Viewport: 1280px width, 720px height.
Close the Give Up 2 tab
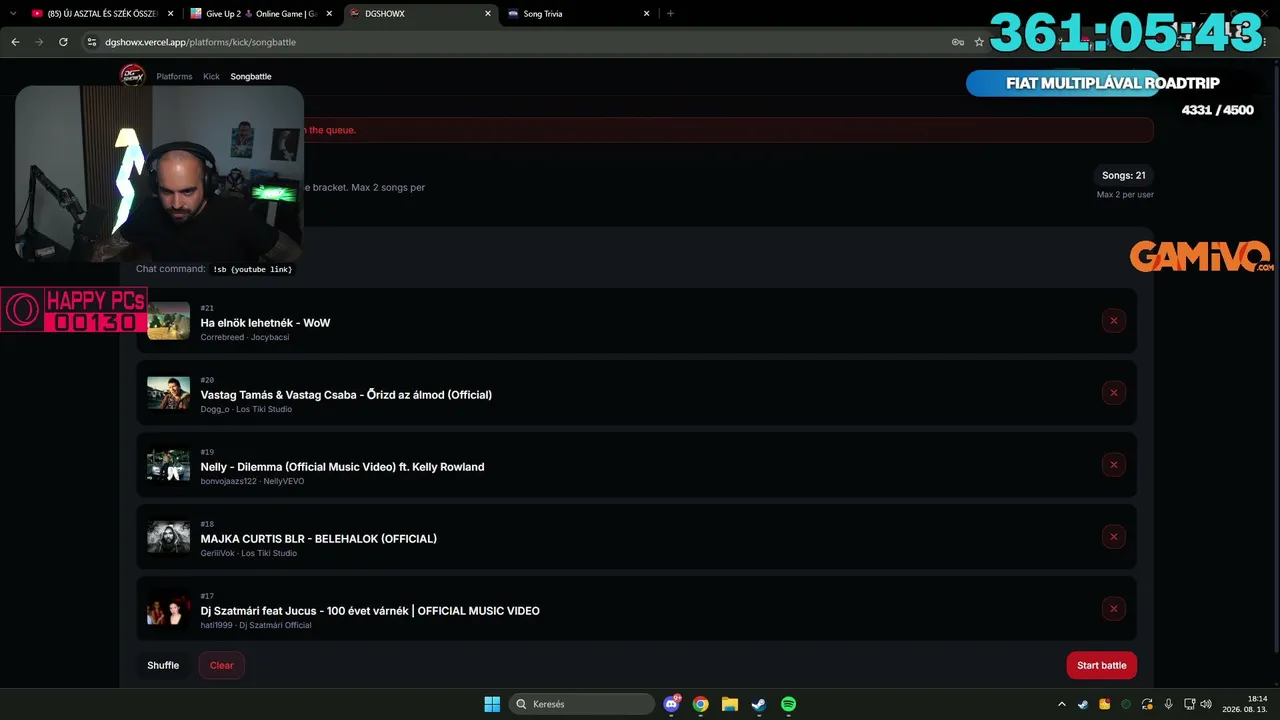pyautogui.click(x=329, y=14)
